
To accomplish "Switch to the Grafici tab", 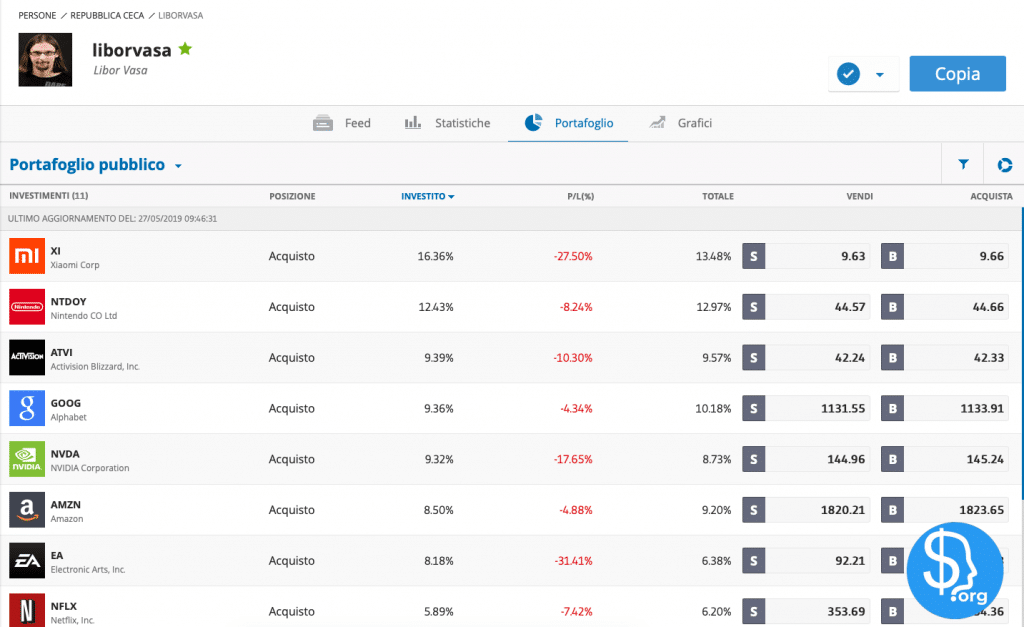I will pyautogui.click(x=680, y=123).
